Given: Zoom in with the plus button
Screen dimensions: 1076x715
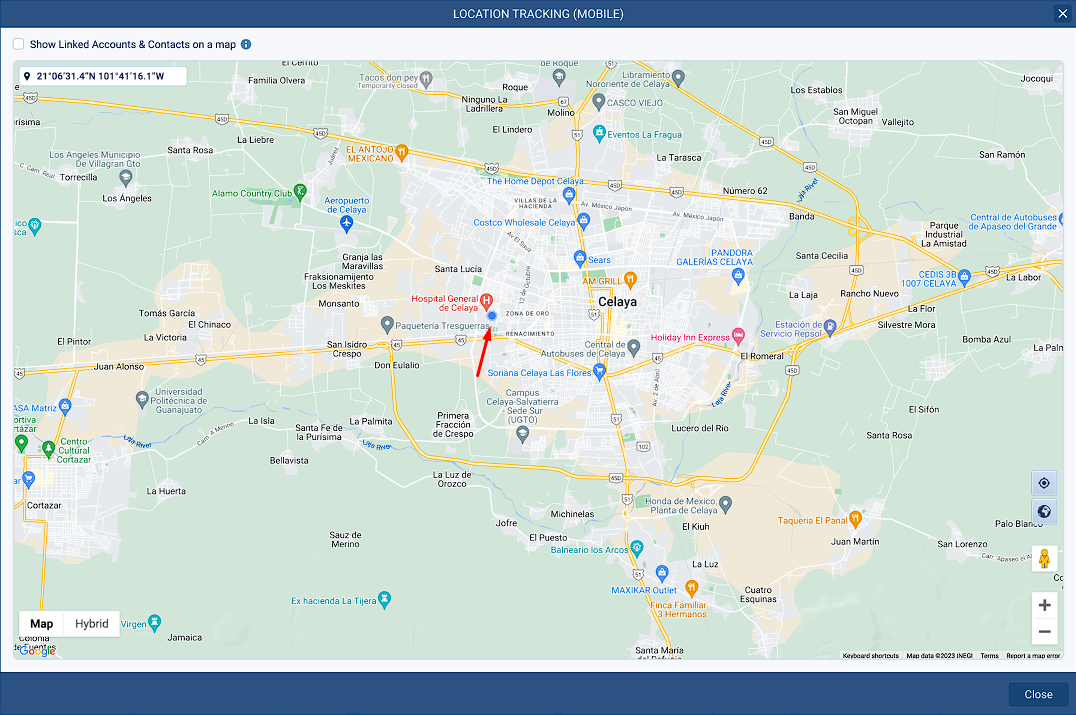Looking at the screenshot, I should pos(1044,605).
